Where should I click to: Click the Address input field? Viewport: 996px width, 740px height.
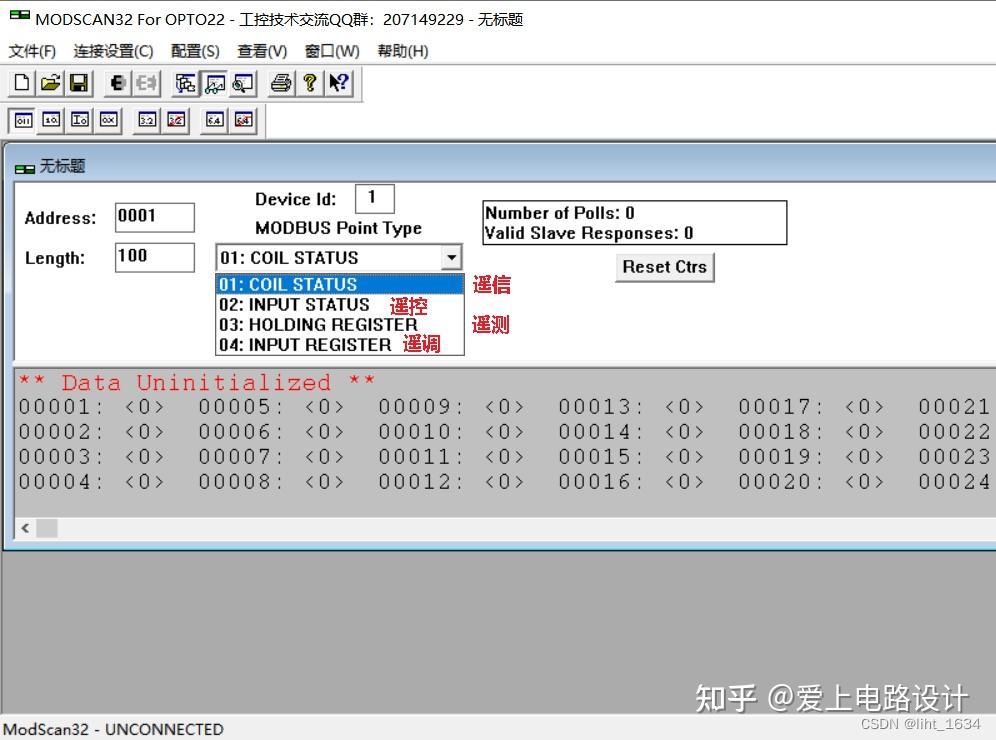tap(154, 217)
